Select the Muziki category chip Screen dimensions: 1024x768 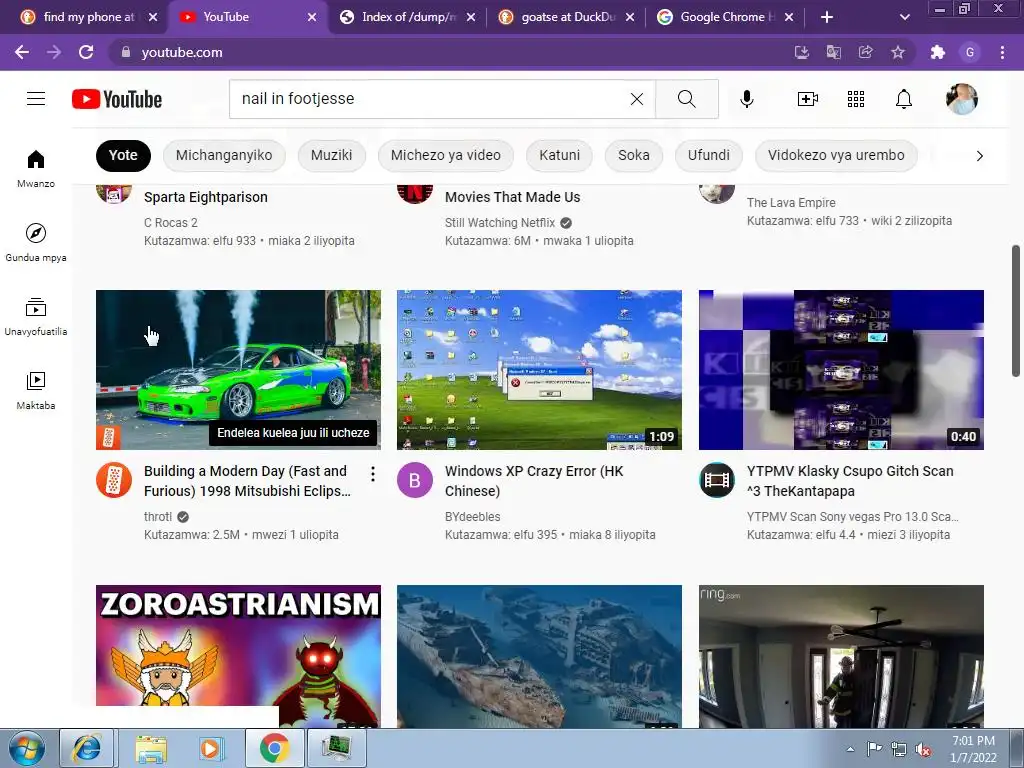(x=331, y=155)
